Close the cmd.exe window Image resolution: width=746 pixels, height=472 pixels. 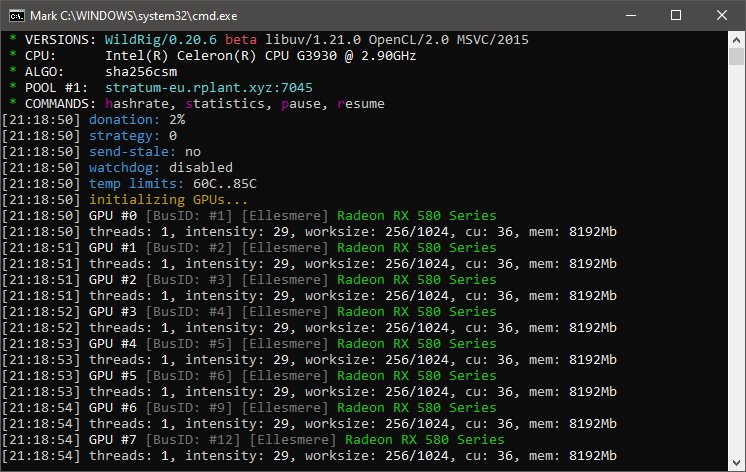tap(721, 15)
